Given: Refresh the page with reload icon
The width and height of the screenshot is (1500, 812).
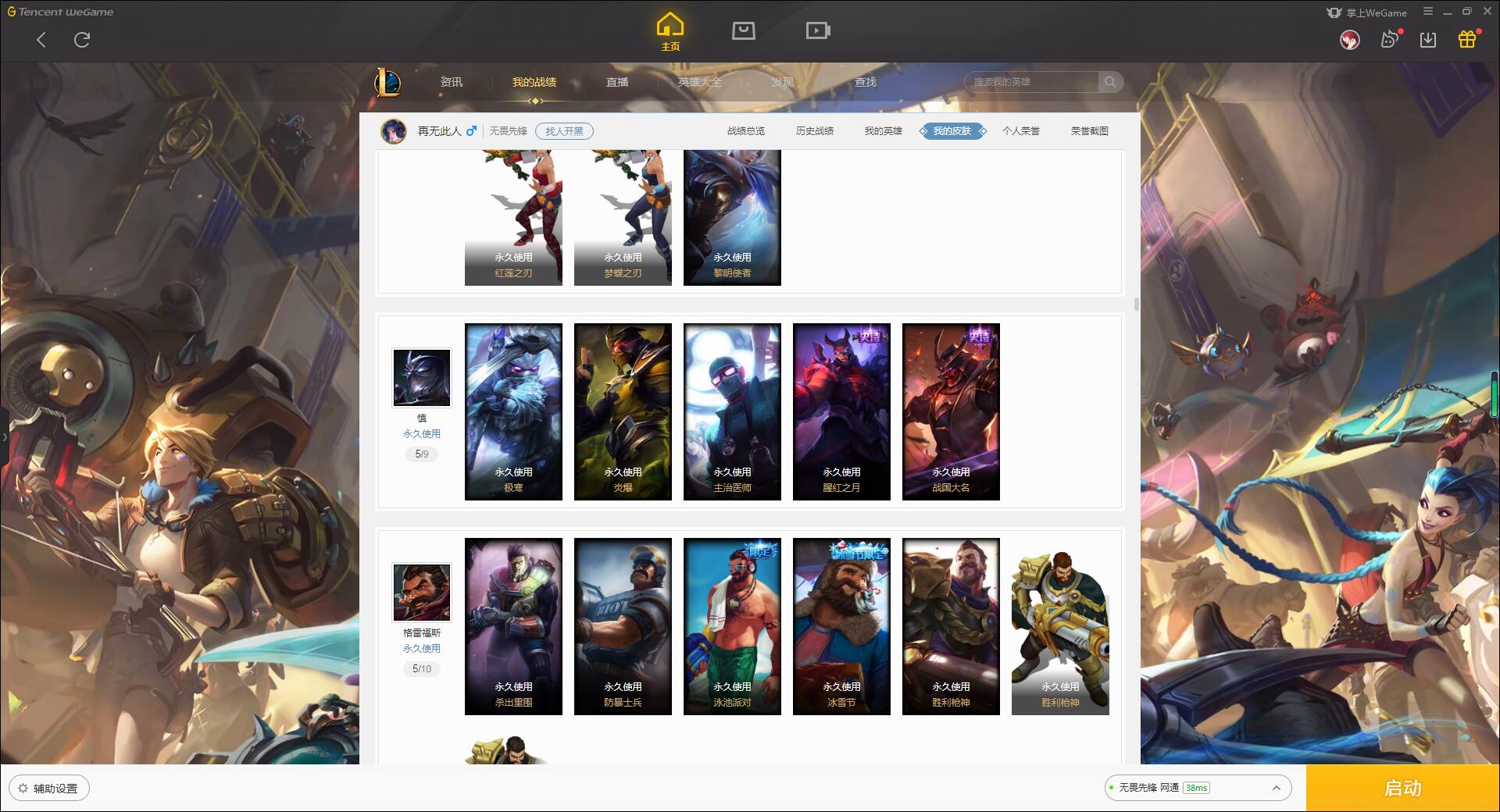Looking at the screenshot, I should pyautogui.click(x=82, y=40).
